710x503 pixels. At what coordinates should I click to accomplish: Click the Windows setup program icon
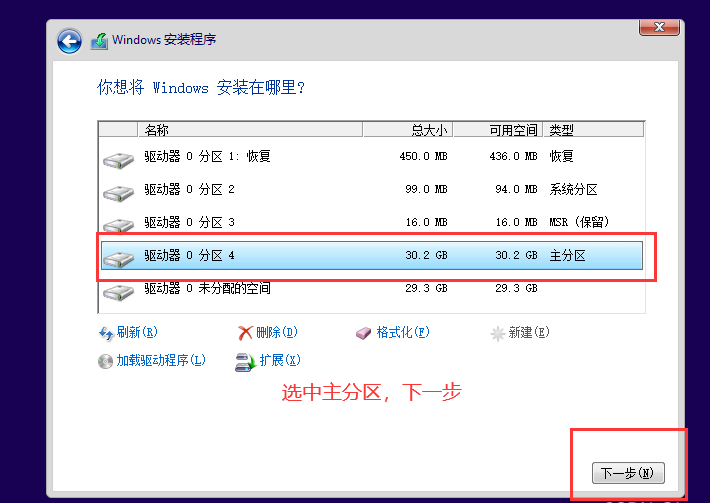pos(99,41)
